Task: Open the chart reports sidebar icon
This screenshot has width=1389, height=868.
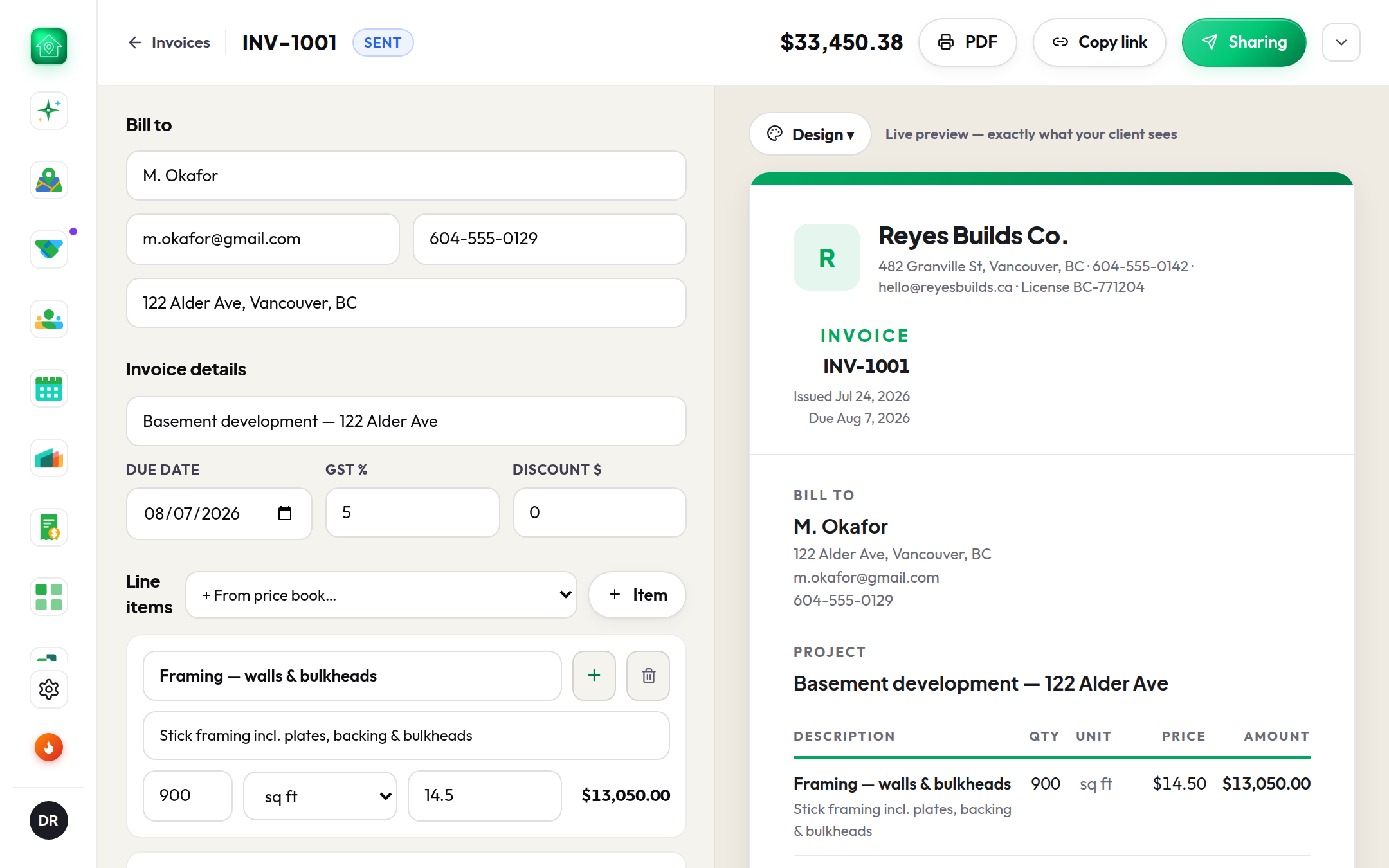Action: point(49,458)
